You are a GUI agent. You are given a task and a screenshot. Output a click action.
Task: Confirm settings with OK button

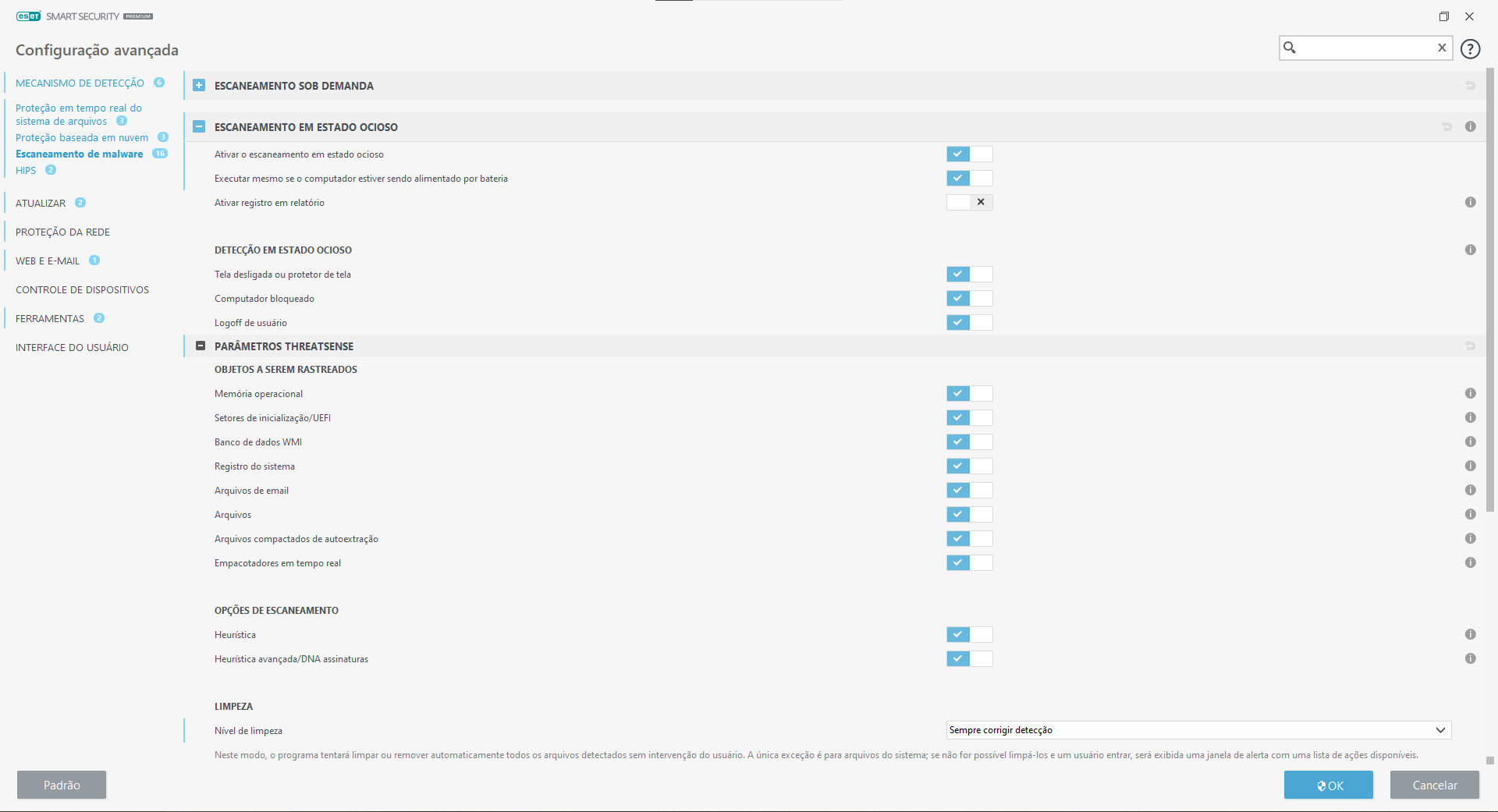click(1329, 785)
